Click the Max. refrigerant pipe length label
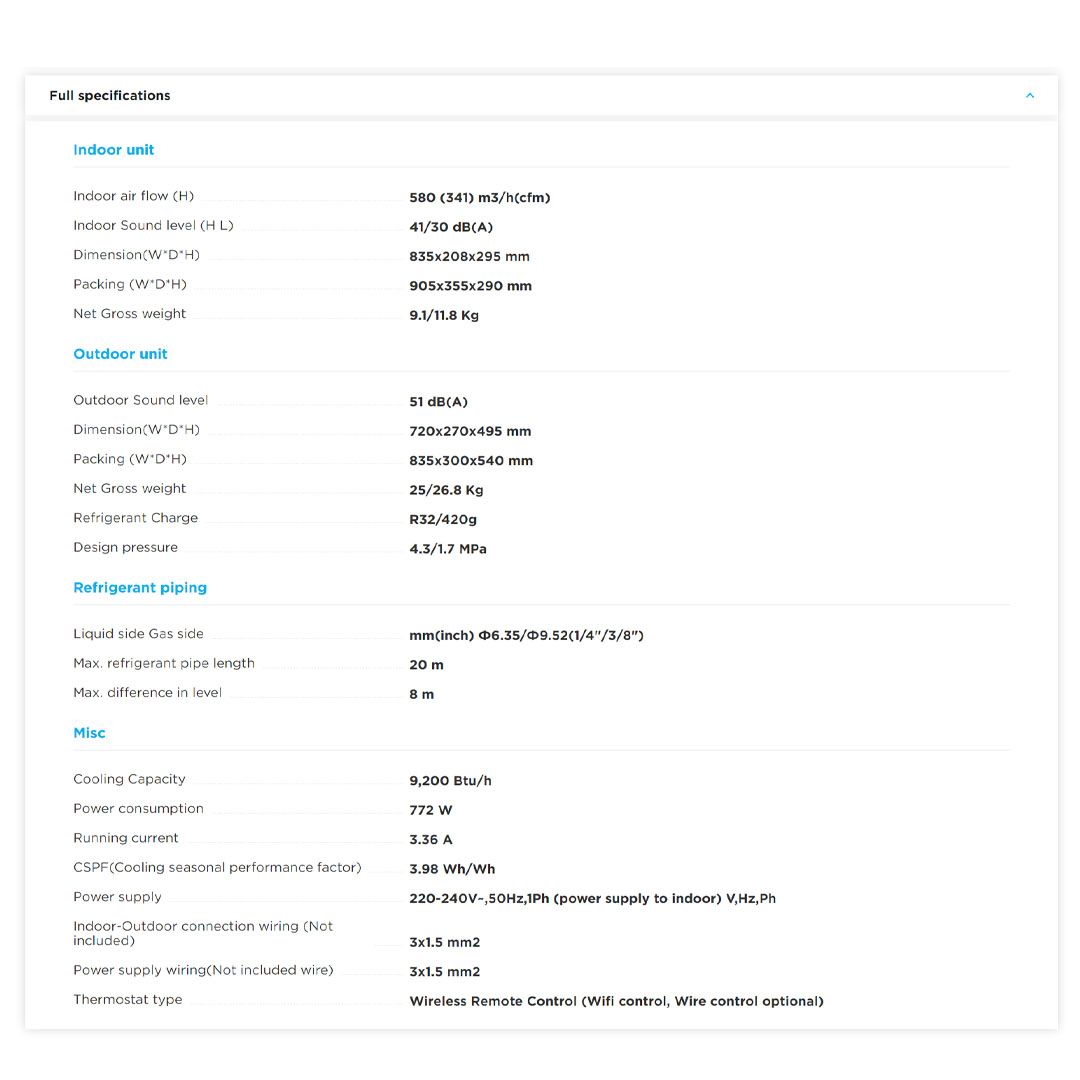Screen dimensions: 1080x1080 pos(164,663)
